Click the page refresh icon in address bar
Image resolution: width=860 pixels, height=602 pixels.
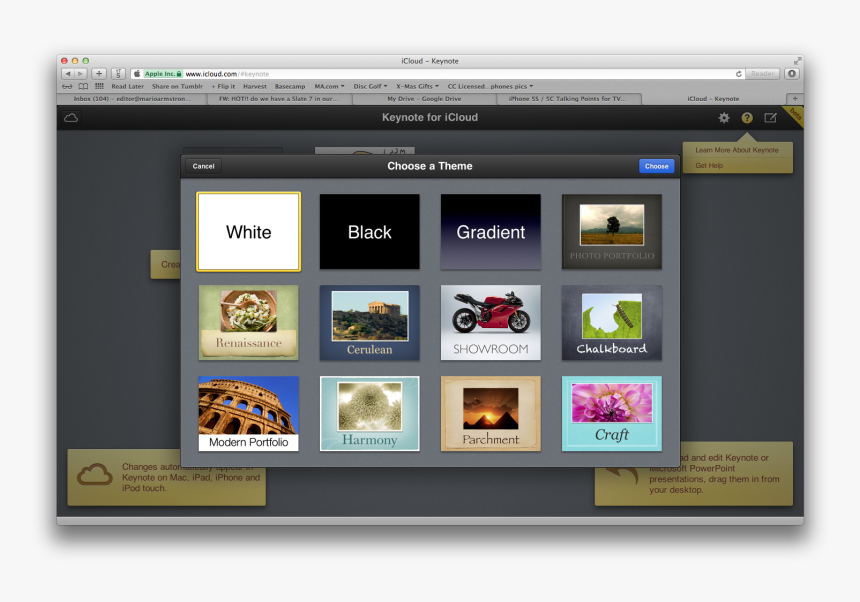click(738, 73)
